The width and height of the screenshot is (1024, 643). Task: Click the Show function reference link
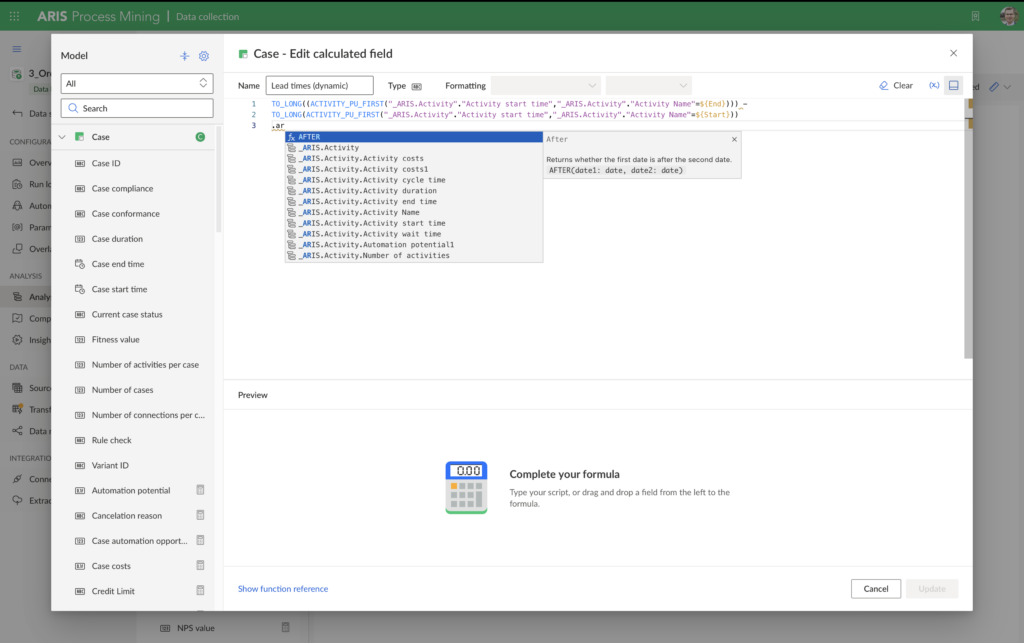[x=282, y=588]
